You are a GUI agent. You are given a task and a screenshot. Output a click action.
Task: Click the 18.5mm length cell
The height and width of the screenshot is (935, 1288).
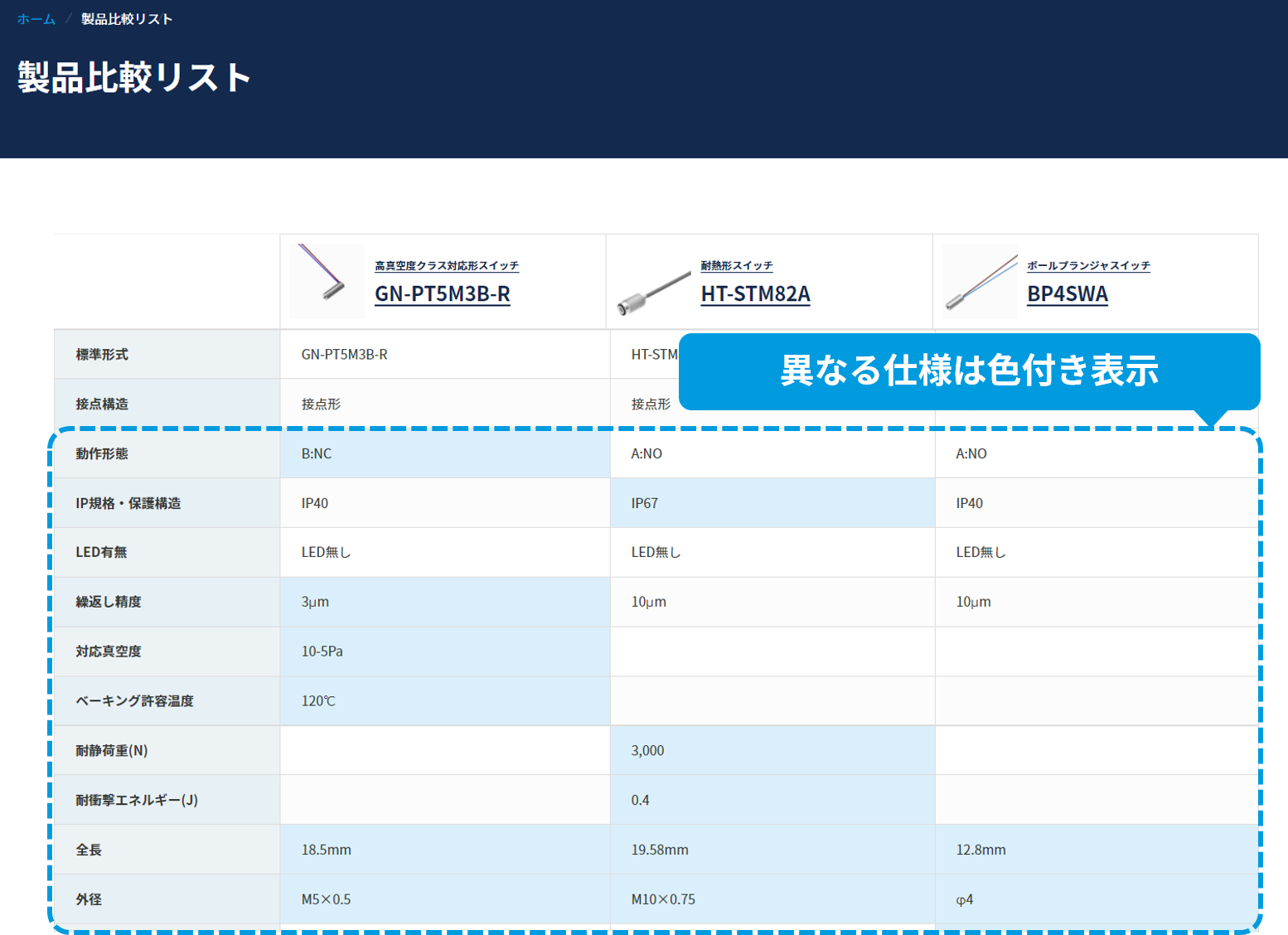[445, 850]
